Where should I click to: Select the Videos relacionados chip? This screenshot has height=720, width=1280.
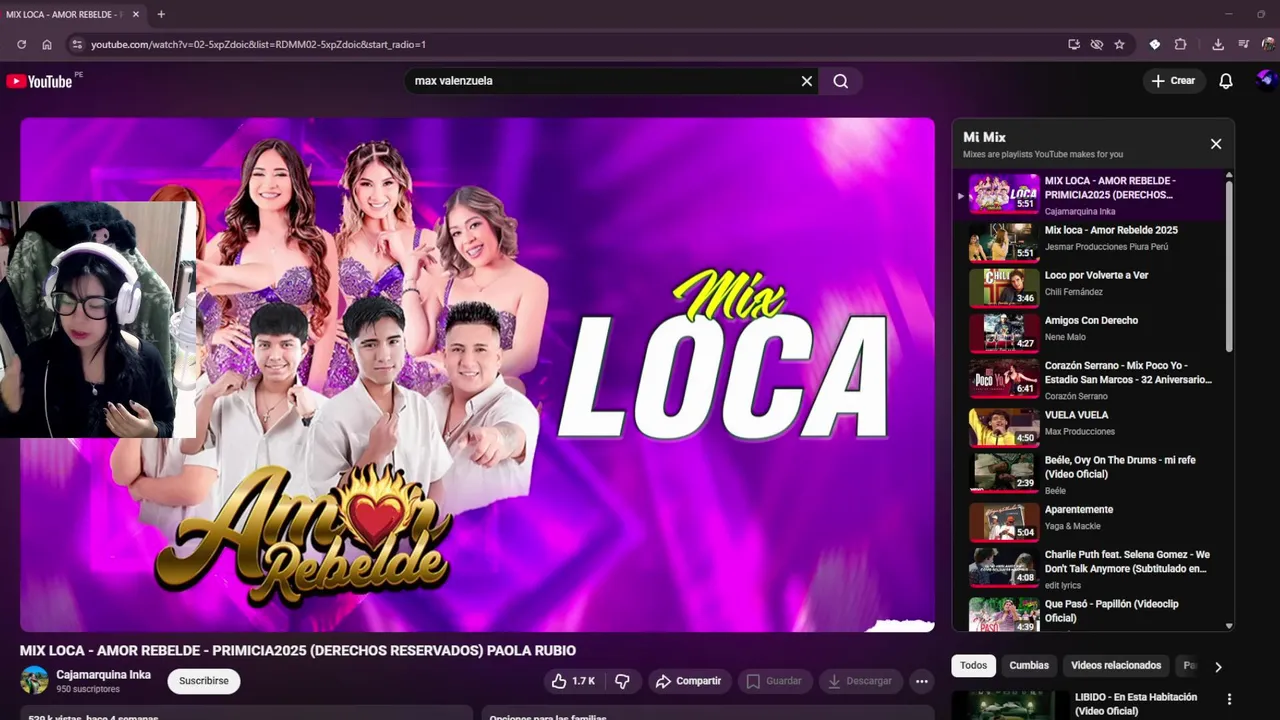pyautogui.click(x=1116, y=666)
